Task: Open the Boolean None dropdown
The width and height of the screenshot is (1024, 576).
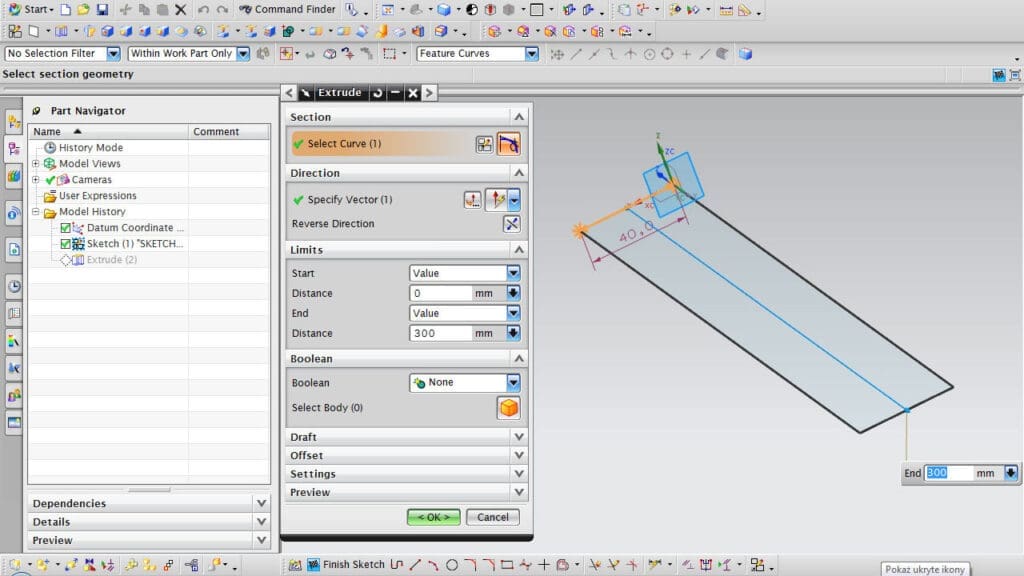Action: click(x=513, y=383)
